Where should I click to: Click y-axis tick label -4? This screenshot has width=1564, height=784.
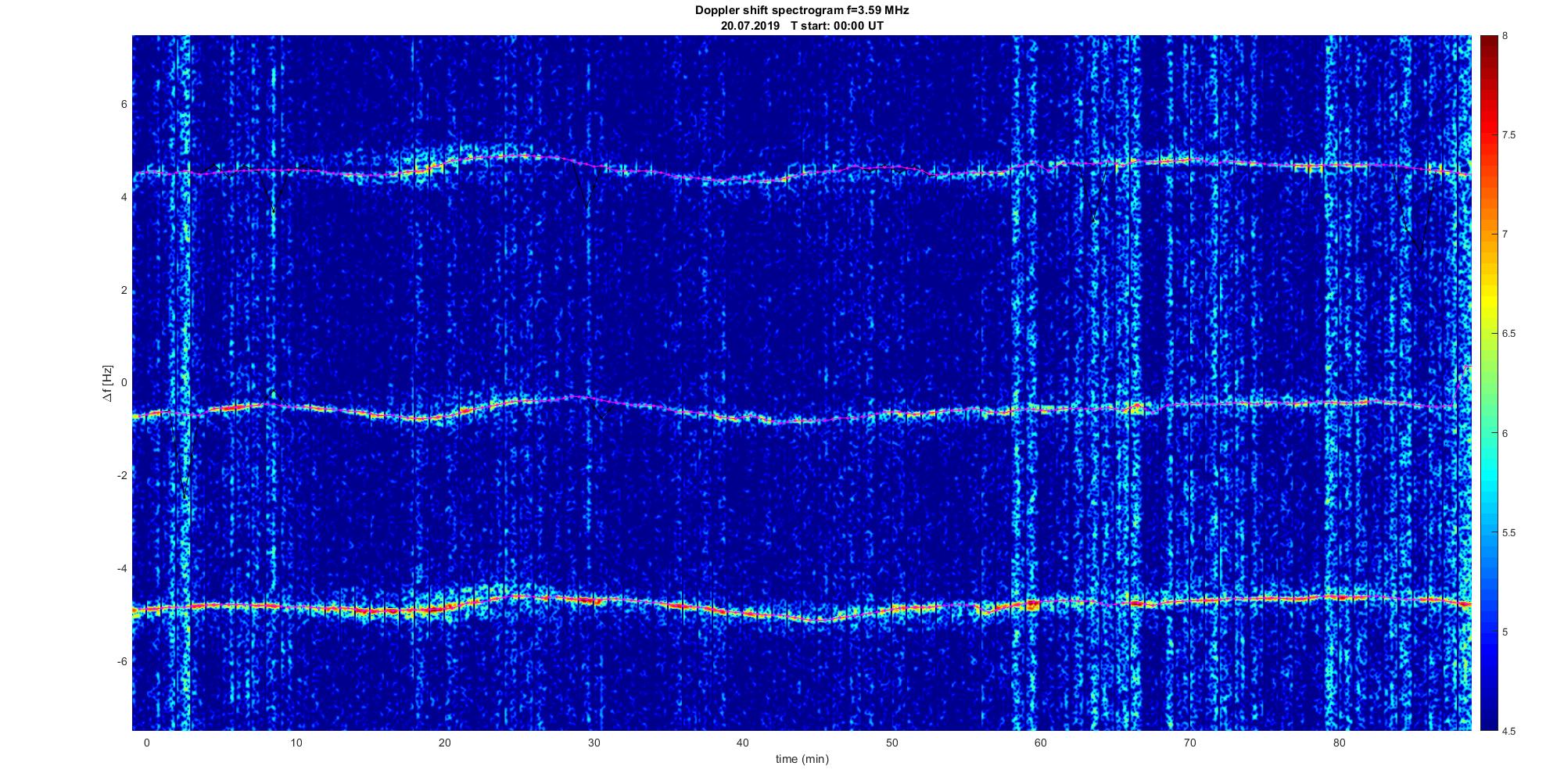pyautogui.click(x=121, y=569)
